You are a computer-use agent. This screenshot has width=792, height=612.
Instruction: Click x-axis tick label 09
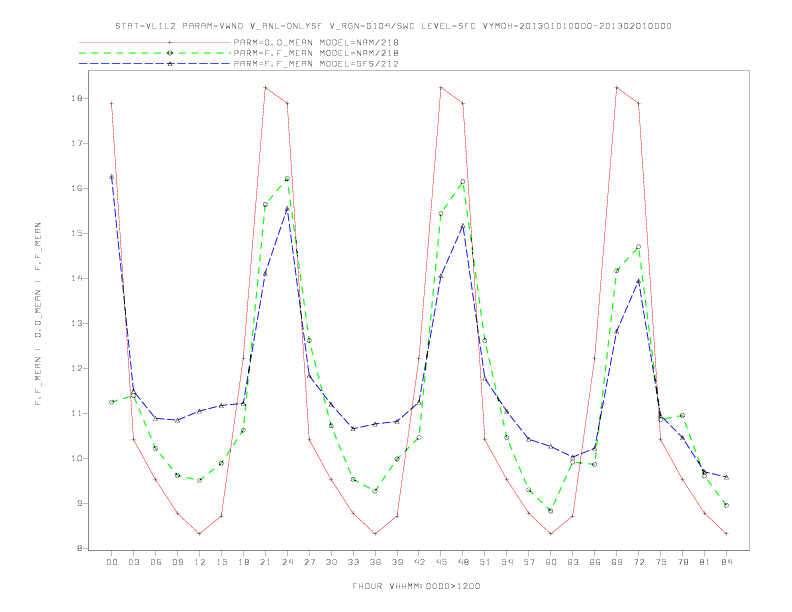click(177, 562)
